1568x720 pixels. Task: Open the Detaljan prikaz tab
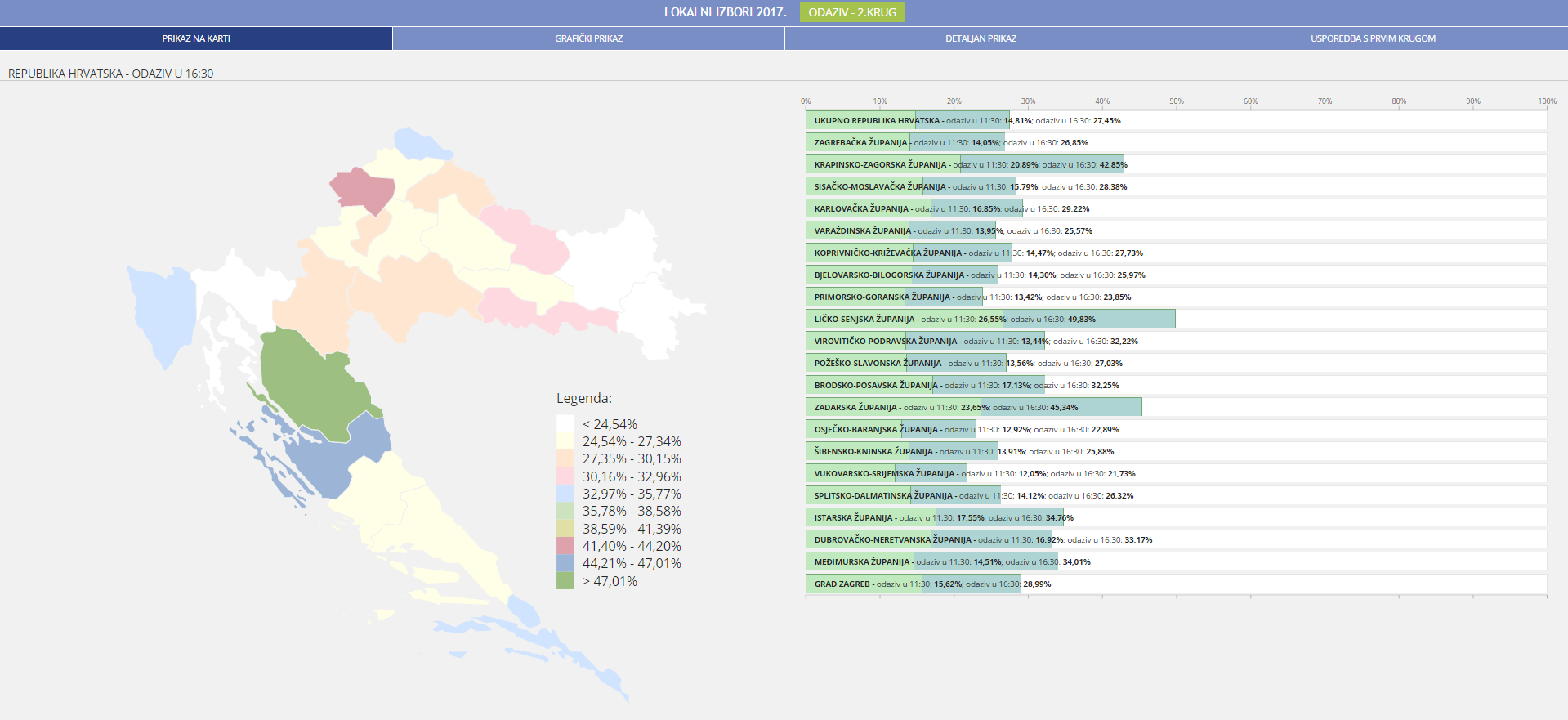pos(981,38)
